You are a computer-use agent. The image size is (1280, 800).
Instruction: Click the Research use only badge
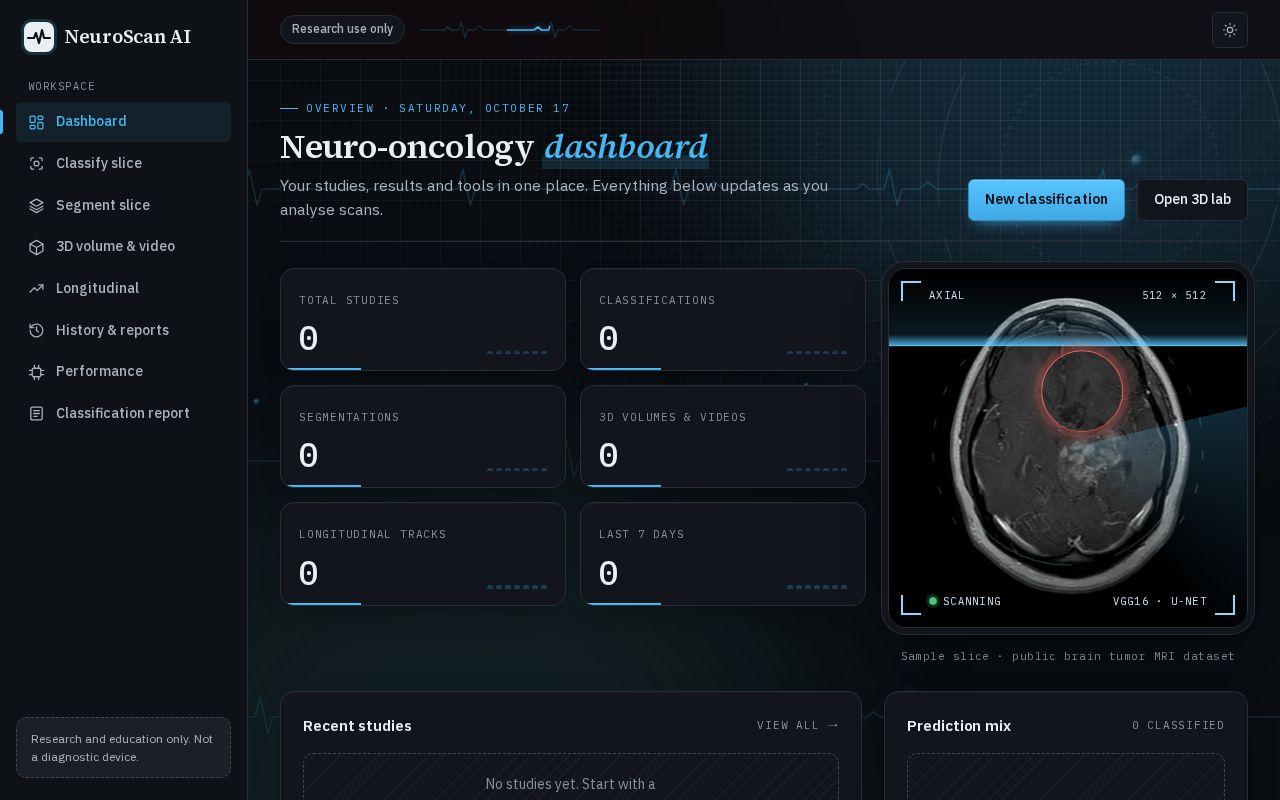tap(342, 29)
